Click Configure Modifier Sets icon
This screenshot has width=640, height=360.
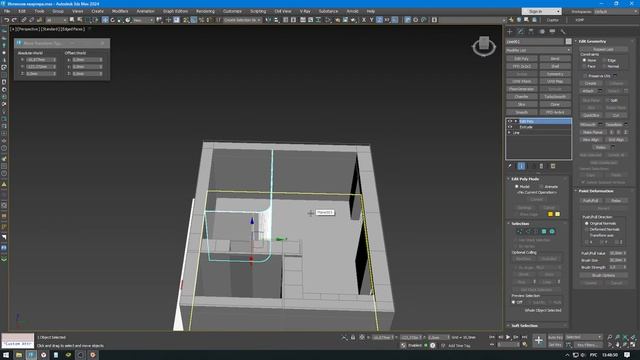coord(553,166)
